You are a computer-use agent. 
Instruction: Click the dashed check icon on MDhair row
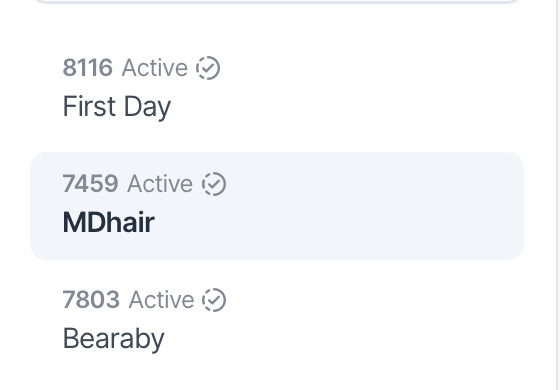click(214, 184)
